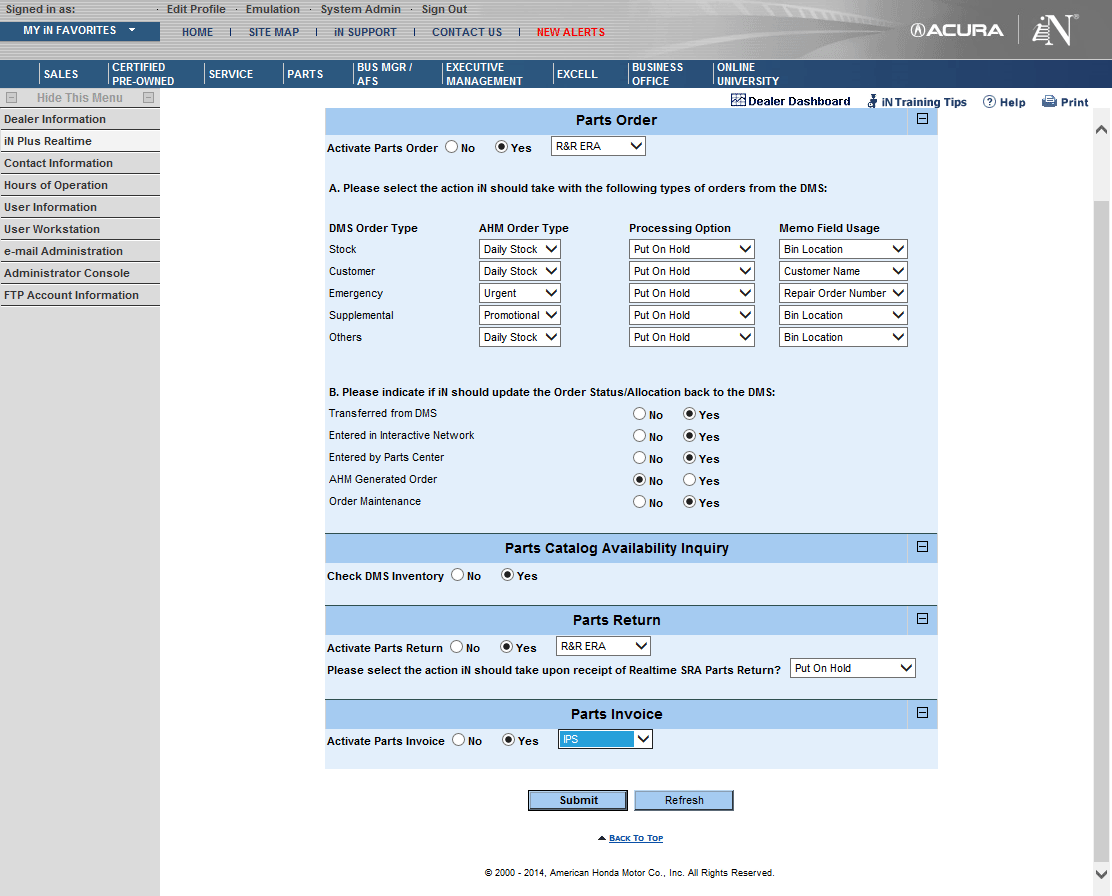Open the SERVICE menu

(x=230, y=74)
